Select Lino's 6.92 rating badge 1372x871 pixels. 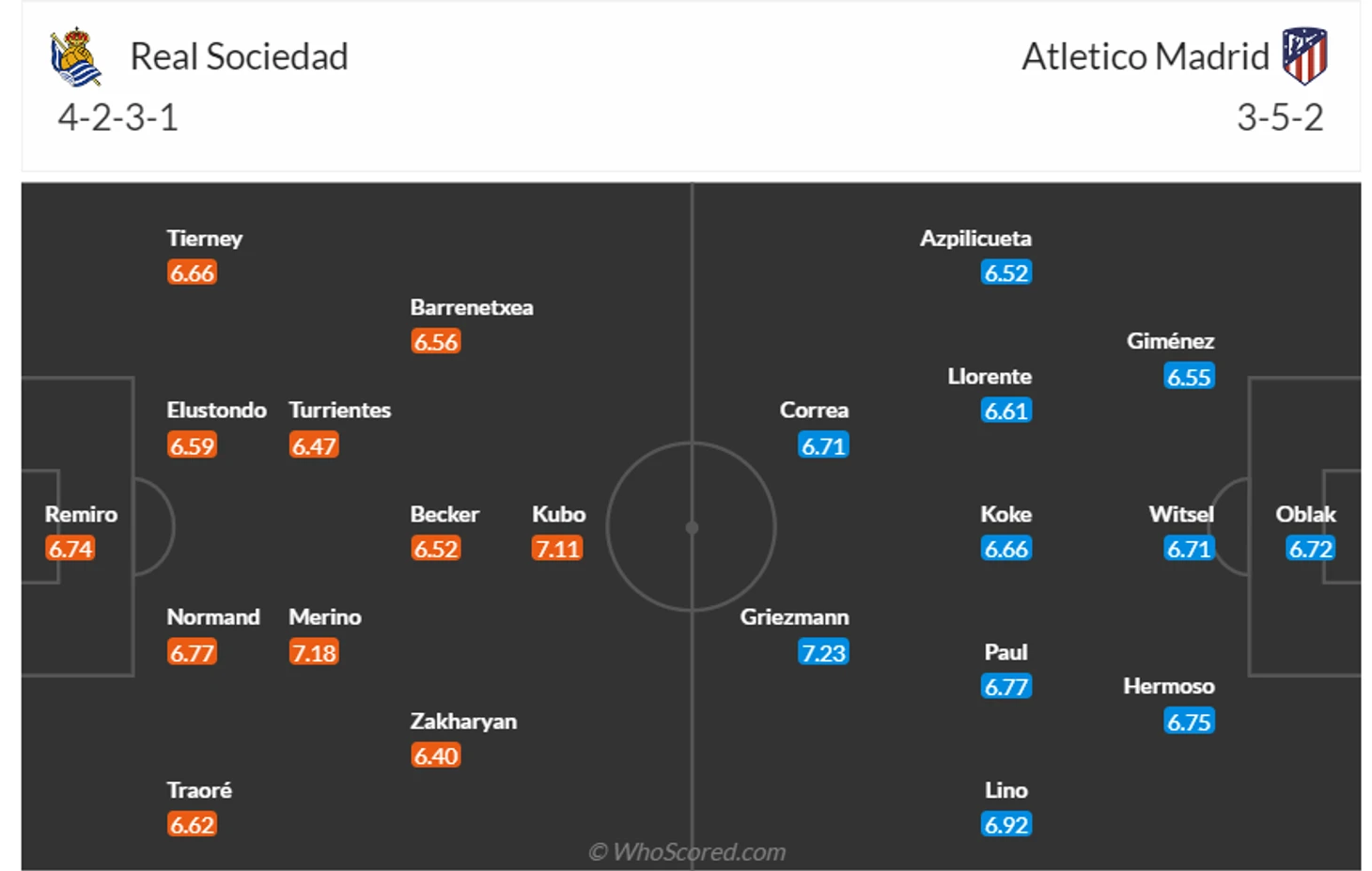1006,825
